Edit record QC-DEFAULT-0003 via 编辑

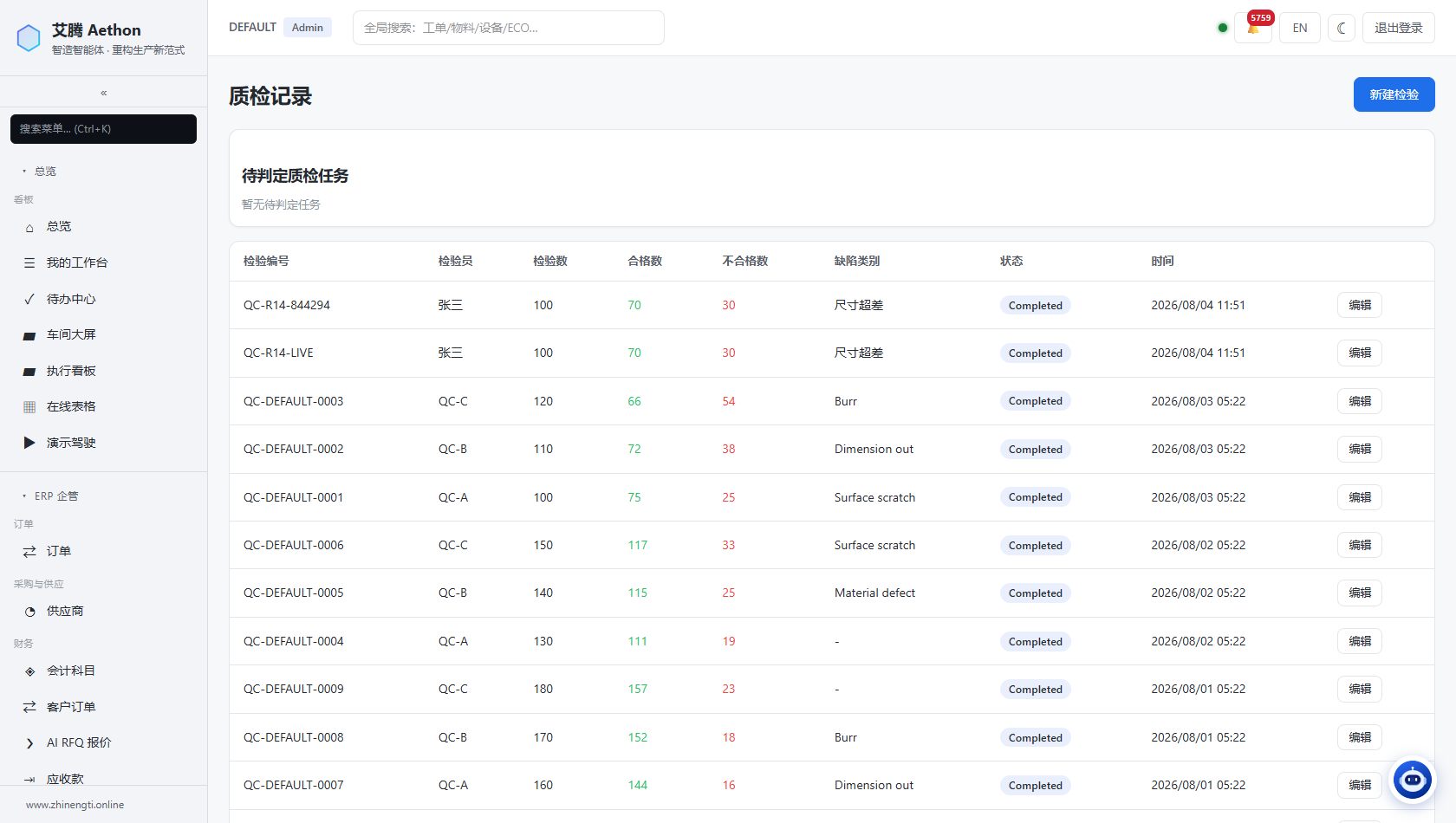click(1359, 401)
